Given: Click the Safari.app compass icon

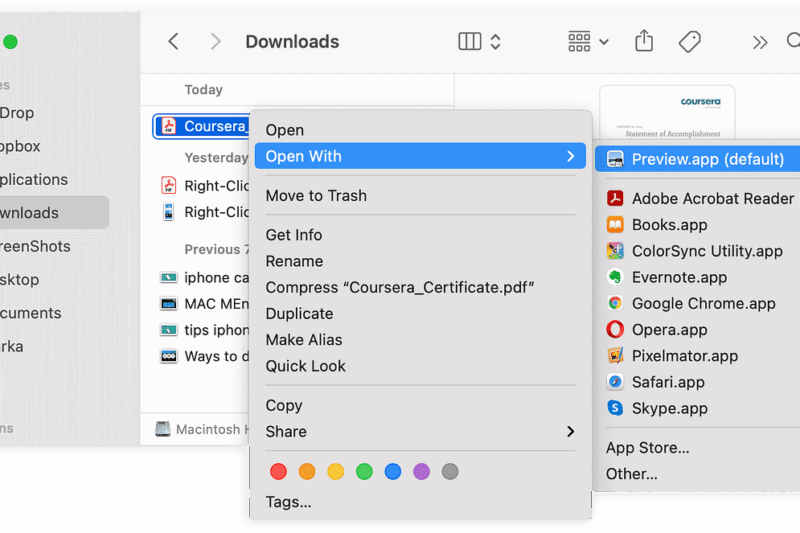Looking at the screenshot, I should point(615,382).
